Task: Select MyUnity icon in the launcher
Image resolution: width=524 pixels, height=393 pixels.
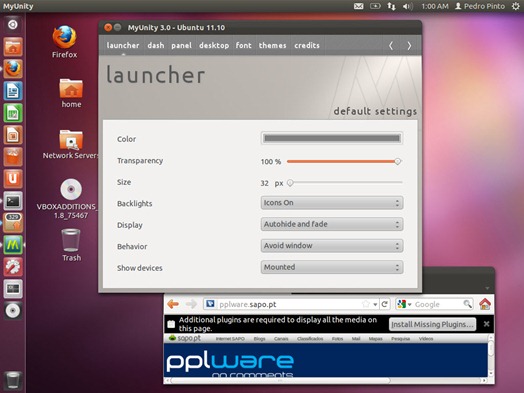Action: pos(13,245)
